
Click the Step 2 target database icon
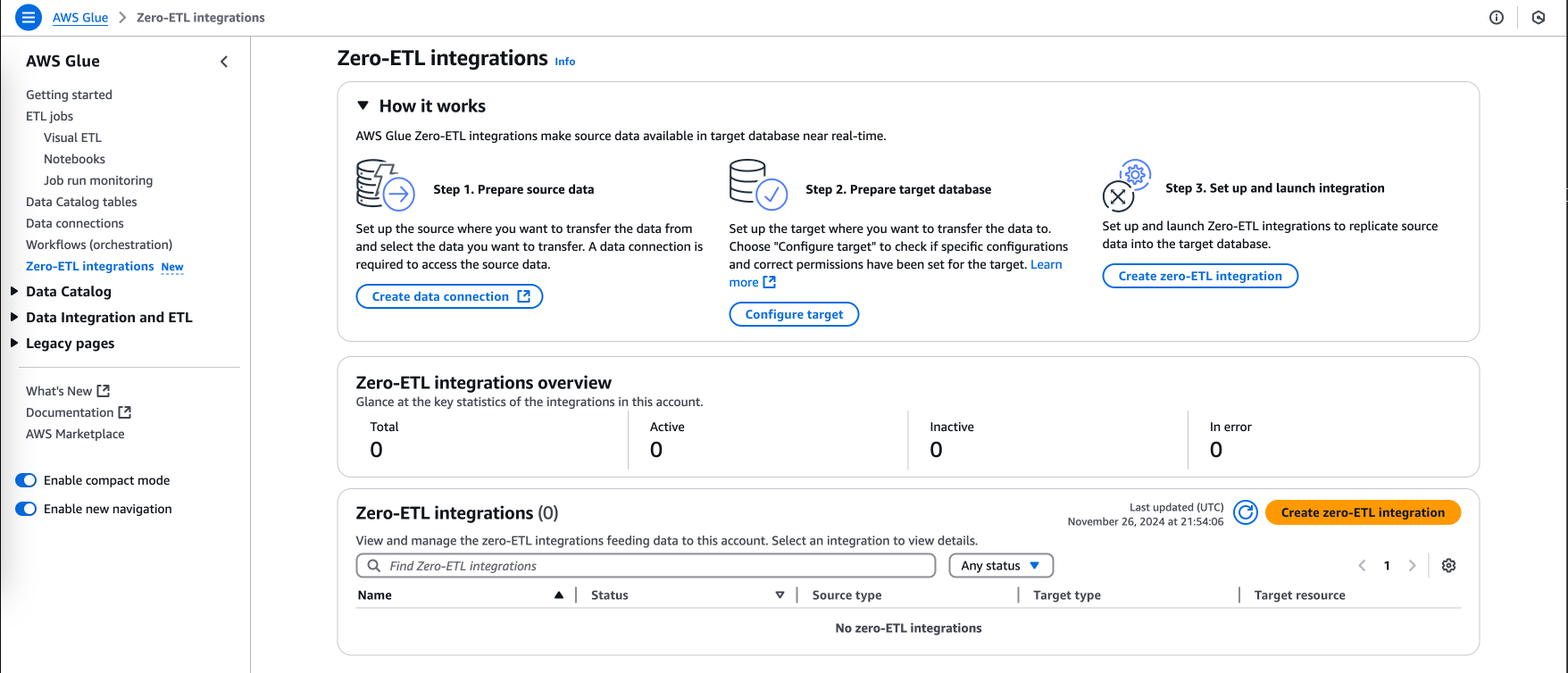pyautogui.click(x=758, y=184)
